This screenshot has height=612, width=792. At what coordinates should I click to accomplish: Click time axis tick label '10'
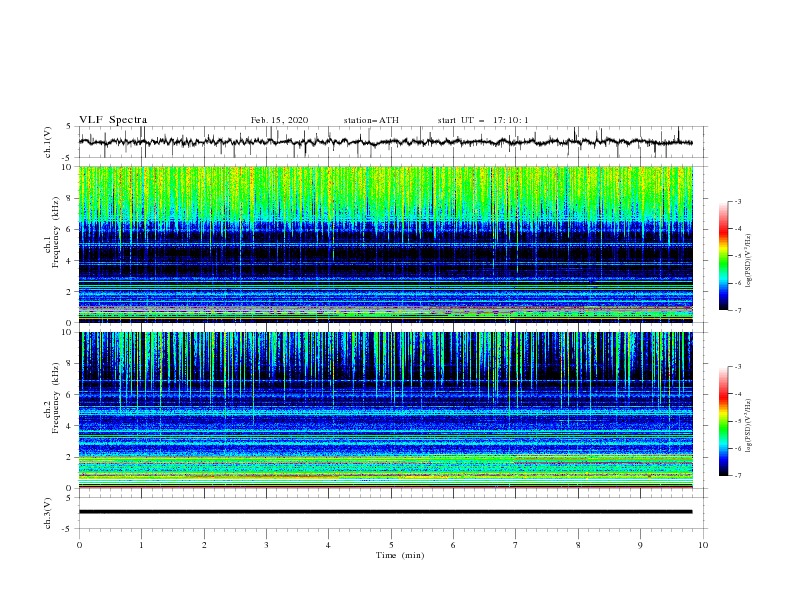pyautogui.click(x=703, y=545)
